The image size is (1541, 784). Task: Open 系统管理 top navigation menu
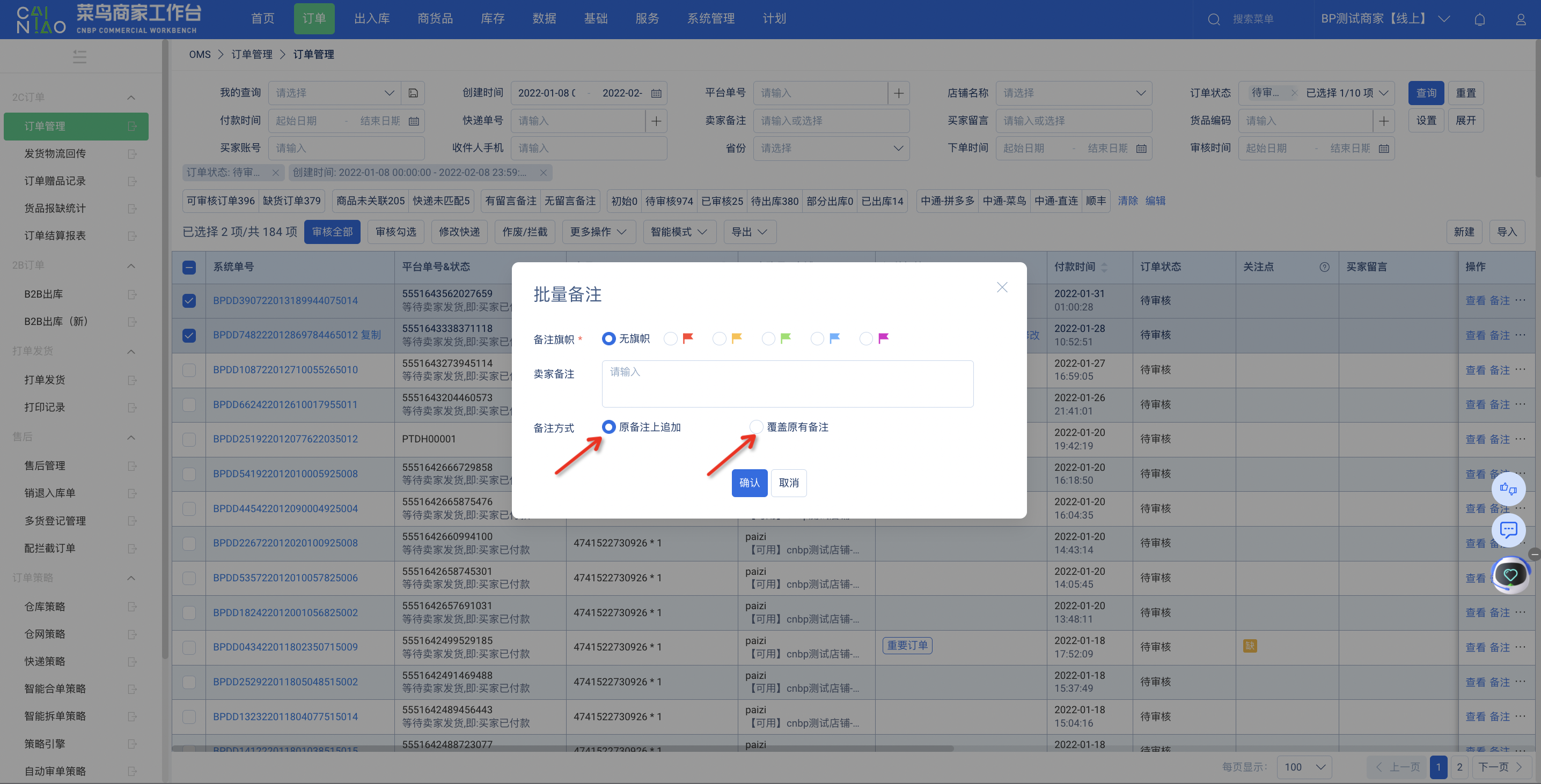711,19
